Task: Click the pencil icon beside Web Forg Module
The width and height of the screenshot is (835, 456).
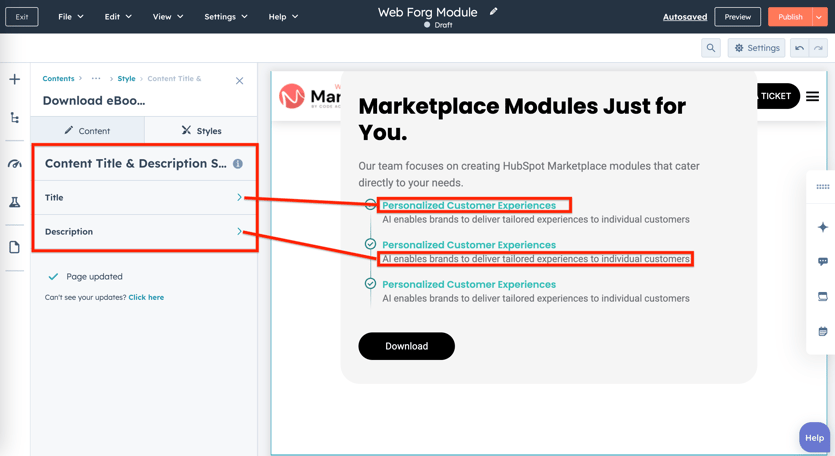Action: click(494, 12)
